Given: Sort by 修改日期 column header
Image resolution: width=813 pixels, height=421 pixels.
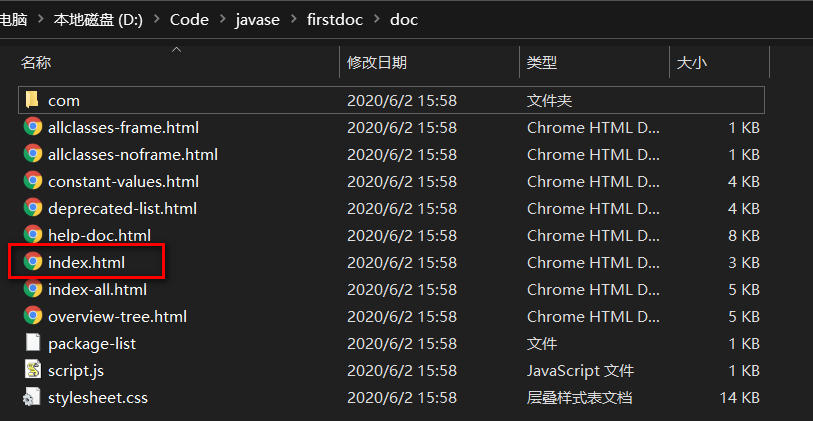Looking at the screenshot, I should coord(376,63).
